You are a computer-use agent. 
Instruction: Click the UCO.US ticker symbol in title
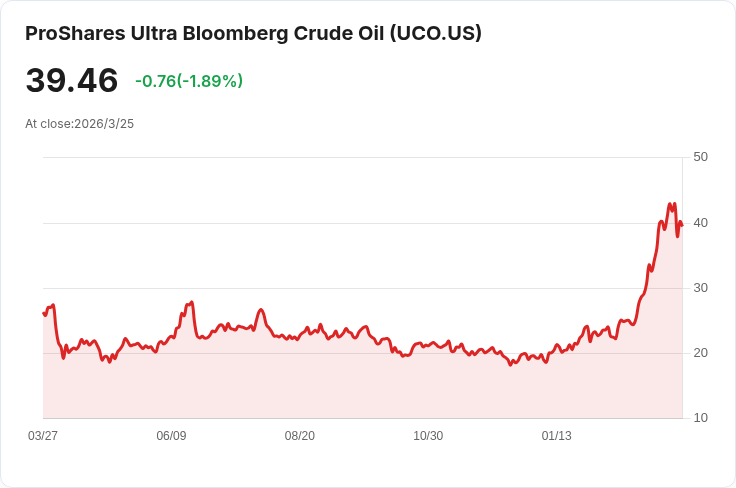pos(436,34)
